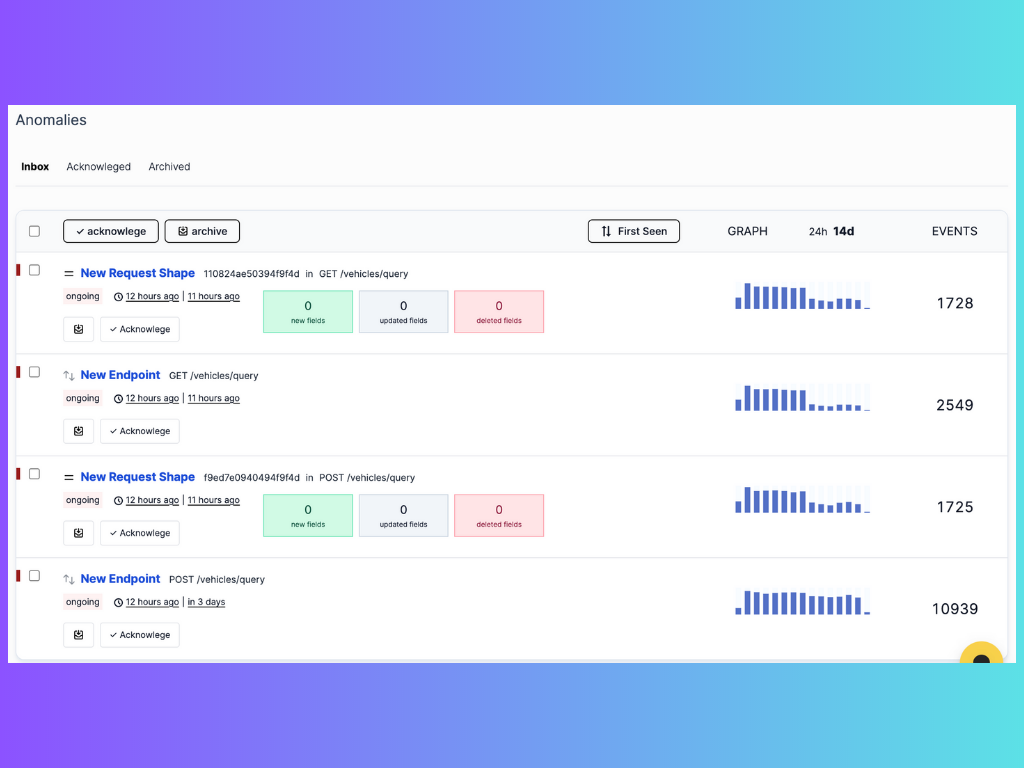
Task: Switch to the Acknowledged tab
Action: pos(98,166)
